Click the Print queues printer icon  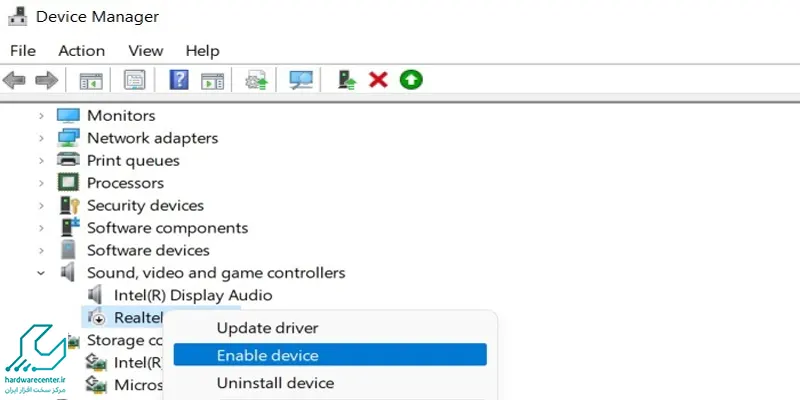68,160
